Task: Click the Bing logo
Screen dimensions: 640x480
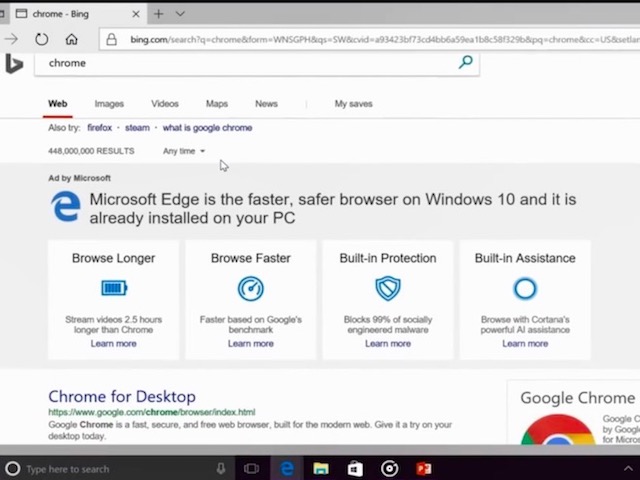Action: click(x=14, y=64)
